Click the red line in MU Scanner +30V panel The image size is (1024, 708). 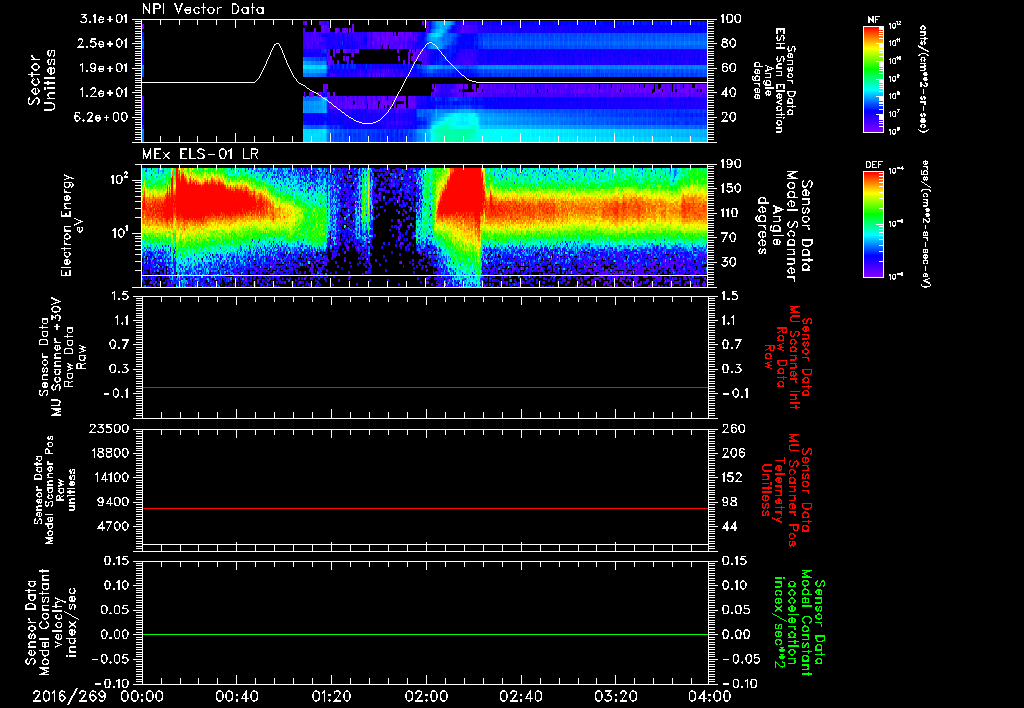pos(425,387)
